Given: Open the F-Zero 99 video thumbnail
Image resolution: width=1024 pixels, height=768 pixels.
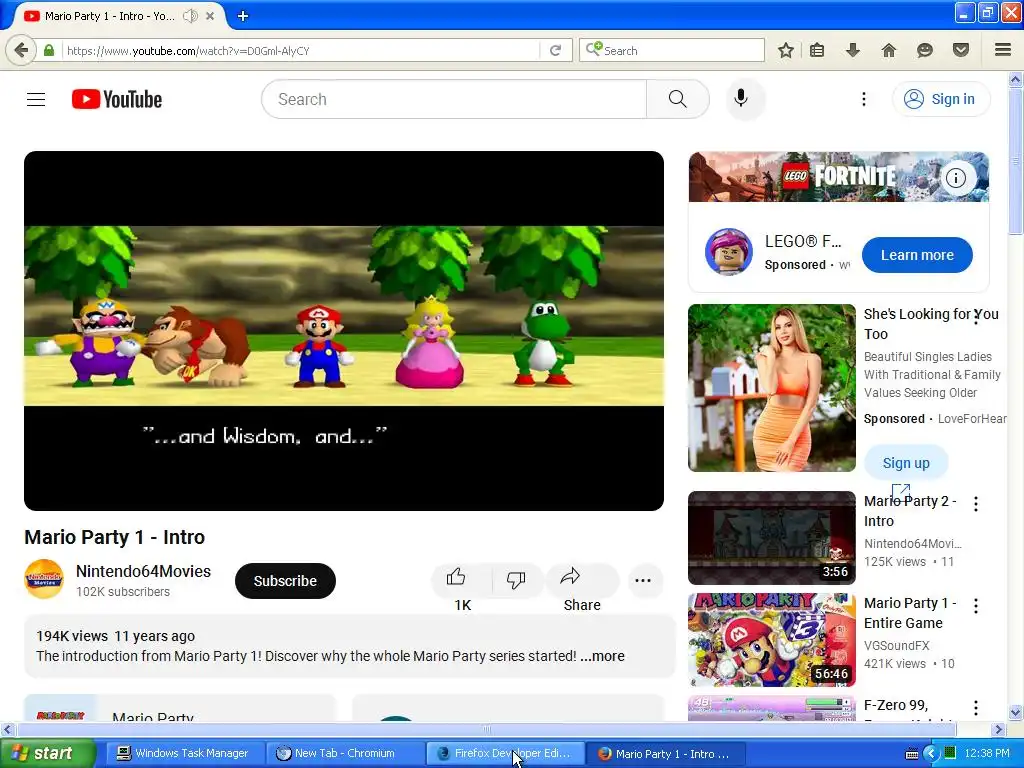Looking at the screenshot, I should tap(771, 708).
